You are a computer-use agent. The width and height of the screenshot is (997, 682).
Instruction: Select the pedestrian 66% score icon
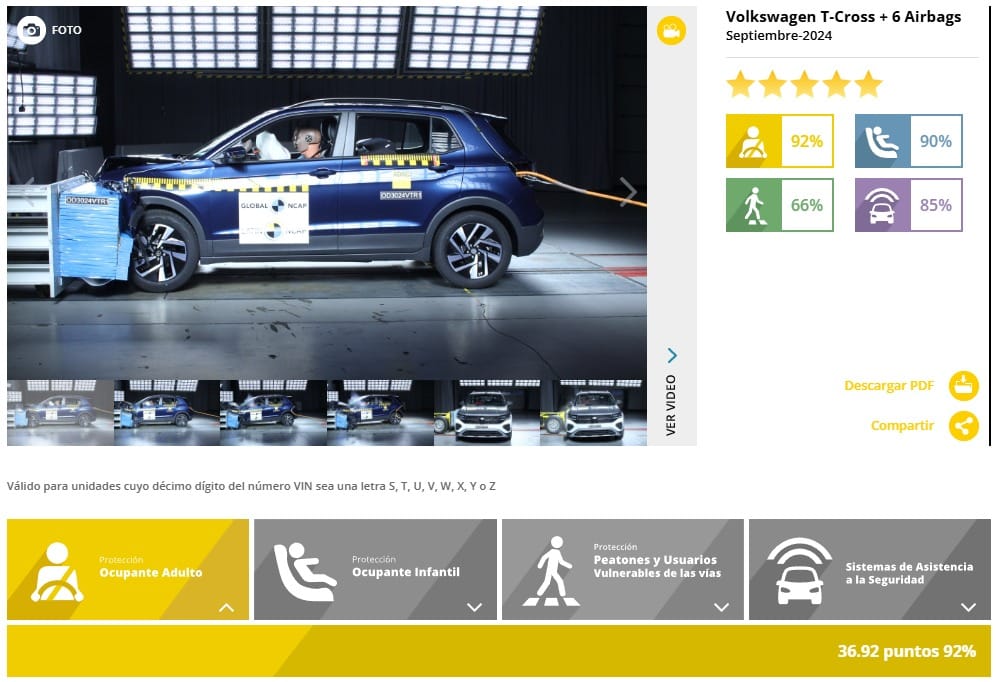click(753, 205)
